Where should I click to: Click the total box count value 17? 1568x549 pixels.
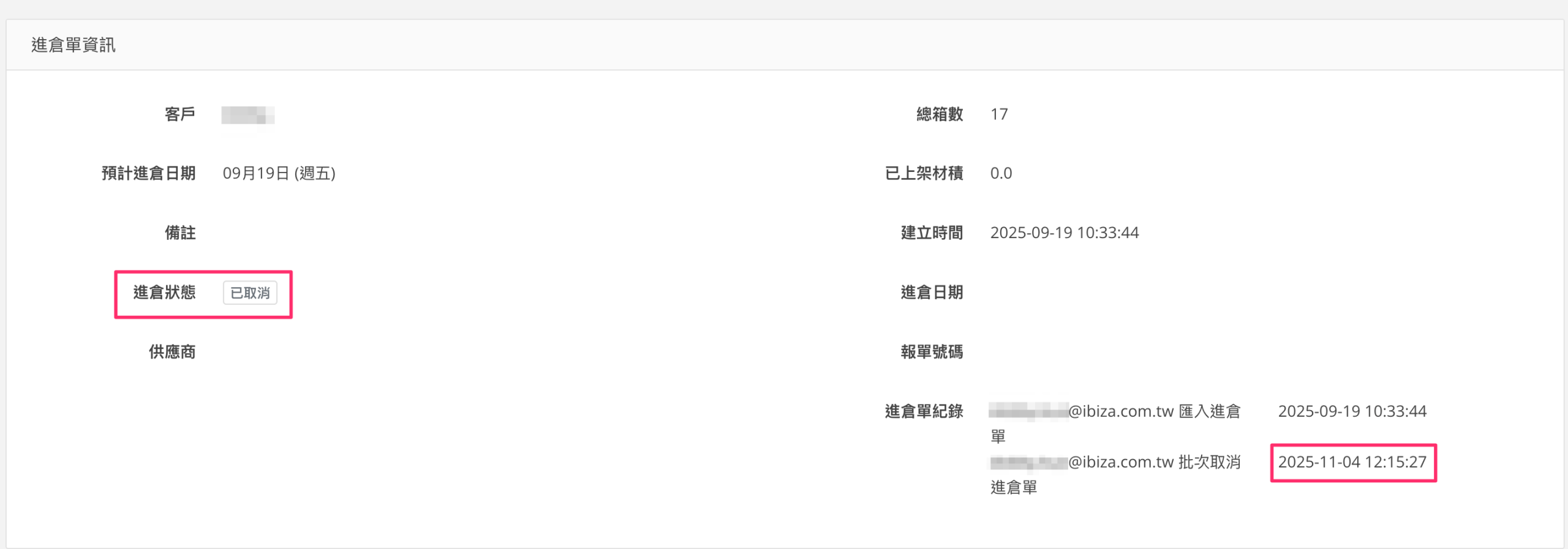tap(999, 114)
